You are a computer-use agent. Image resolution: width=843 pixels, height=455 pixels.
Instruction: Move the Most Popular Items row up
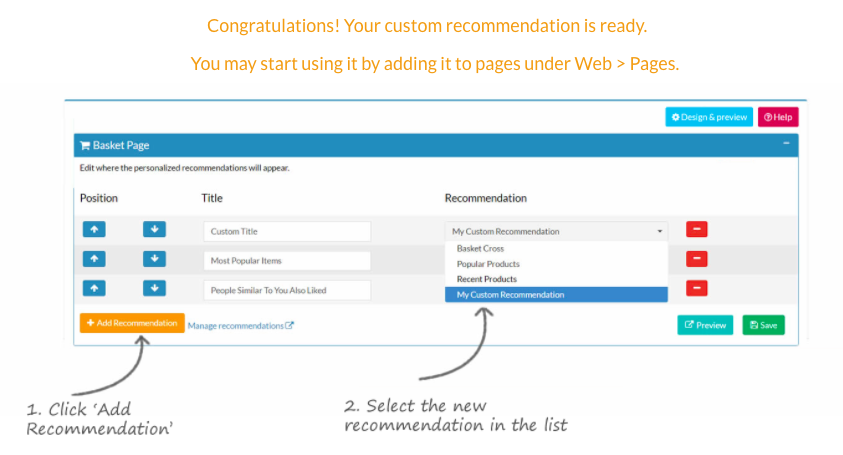94,259
